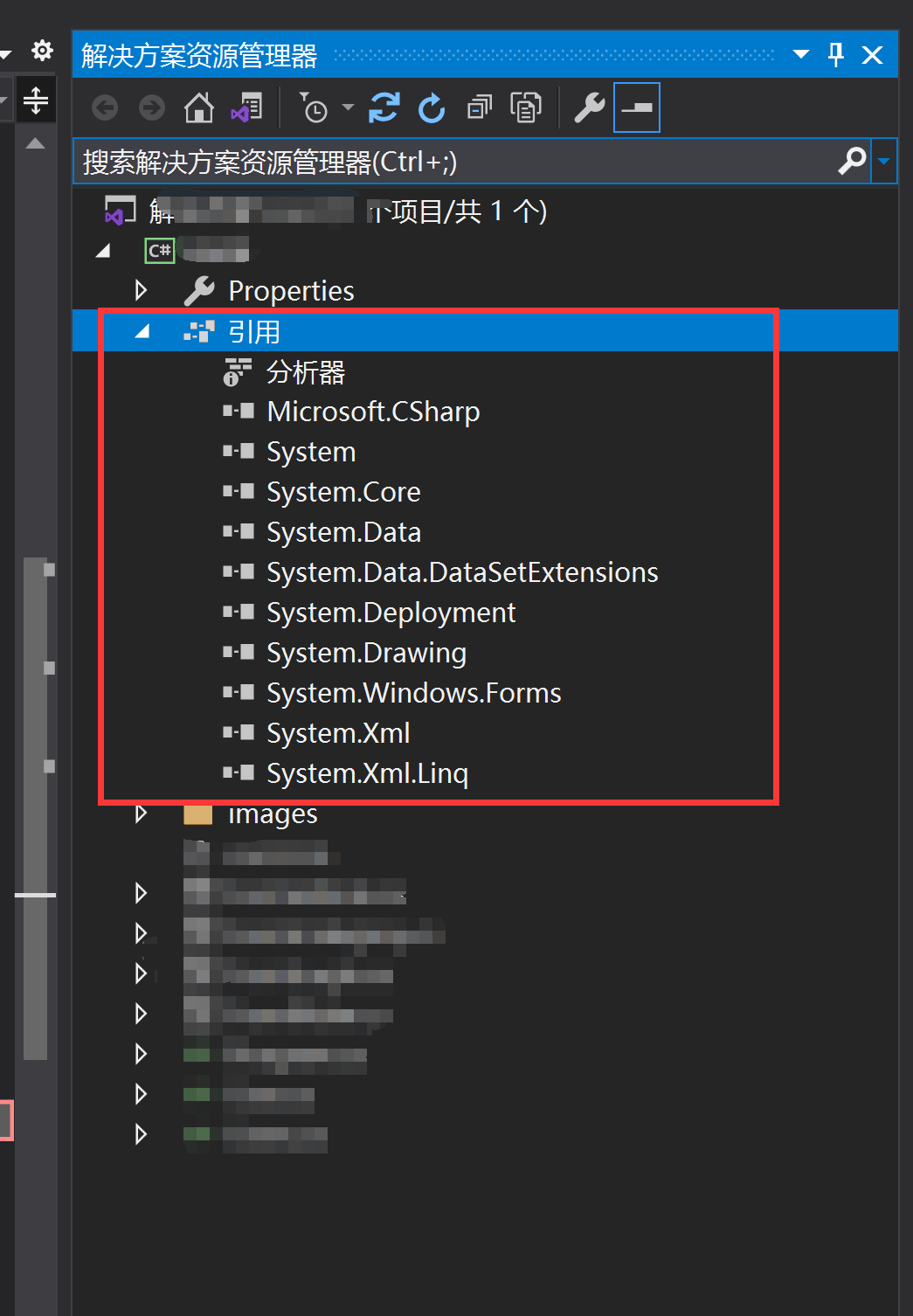The height and width of the screenshot is (1316, 913).
Task: Toggle the Preview Selected Items button
Action: click(637, 108)
